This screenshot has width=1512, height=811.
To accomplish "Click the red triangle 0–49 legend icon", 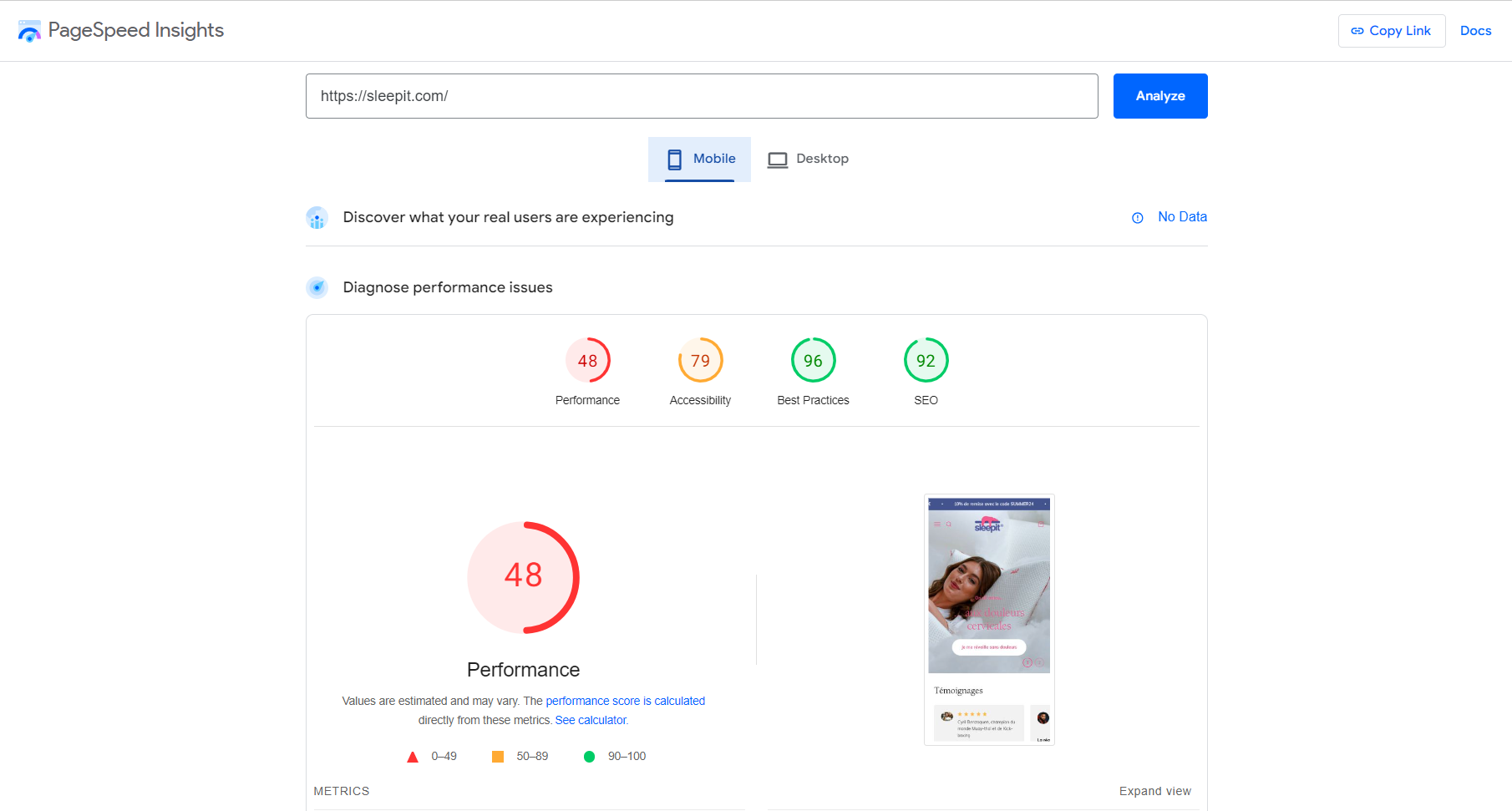I will (413, 757).
